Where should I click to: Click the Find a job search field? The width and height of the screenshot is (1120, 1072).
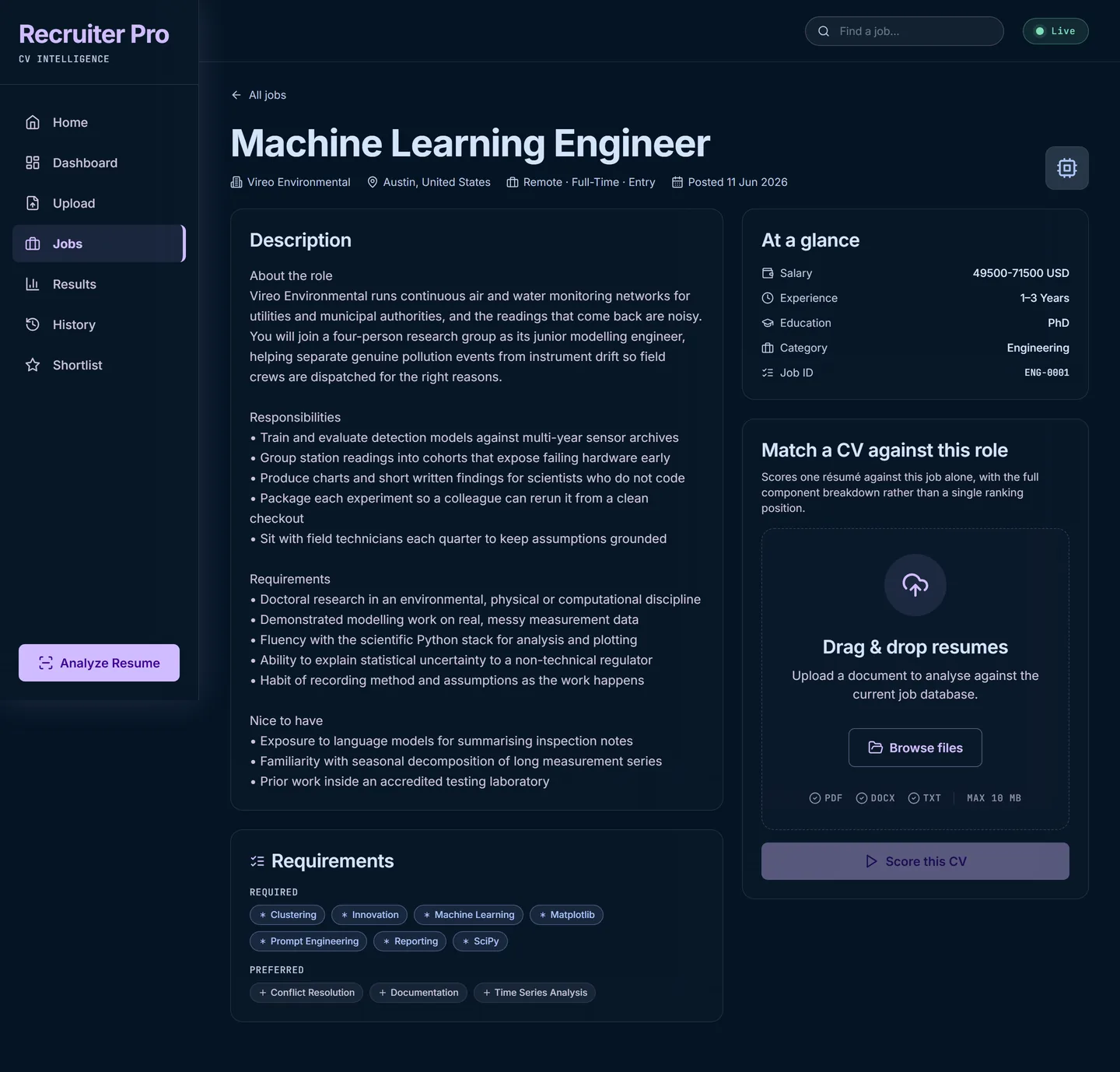(905, 31)
